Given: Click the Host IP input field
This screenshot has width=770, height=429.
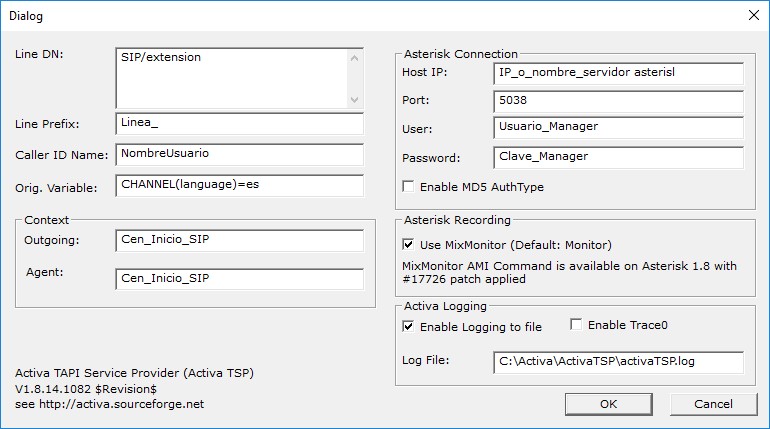Looking at the screenshot, I should click(618, 73).
